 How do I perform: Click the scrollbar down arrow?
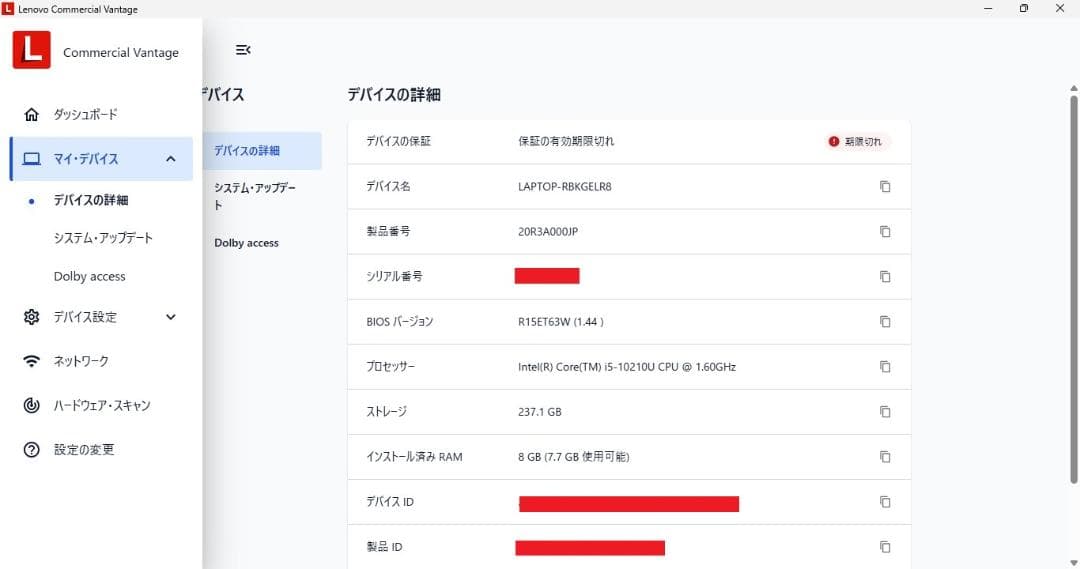point(1073,563)
